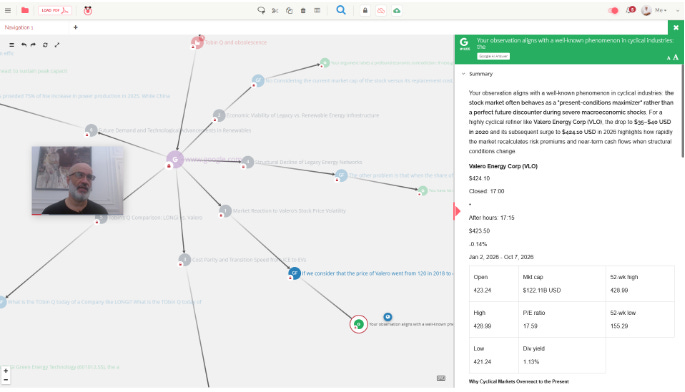
Task: Select Market Reaction to Valero's Stock node
Action: point(225,211)
